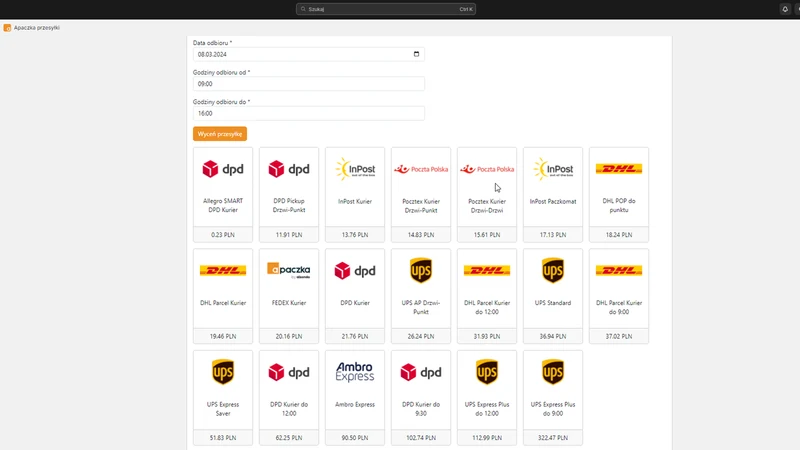Choose UPS Express Plus do 12:00 logo
The image size is (800, 450).
coord(487,371)
